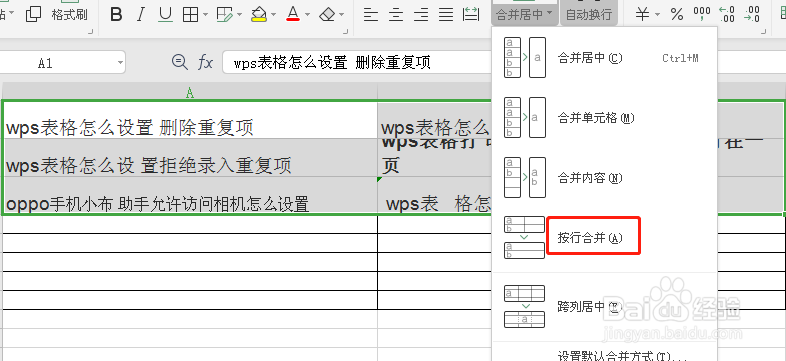Align text right
The image size is (786, 361).
(421, 15)
